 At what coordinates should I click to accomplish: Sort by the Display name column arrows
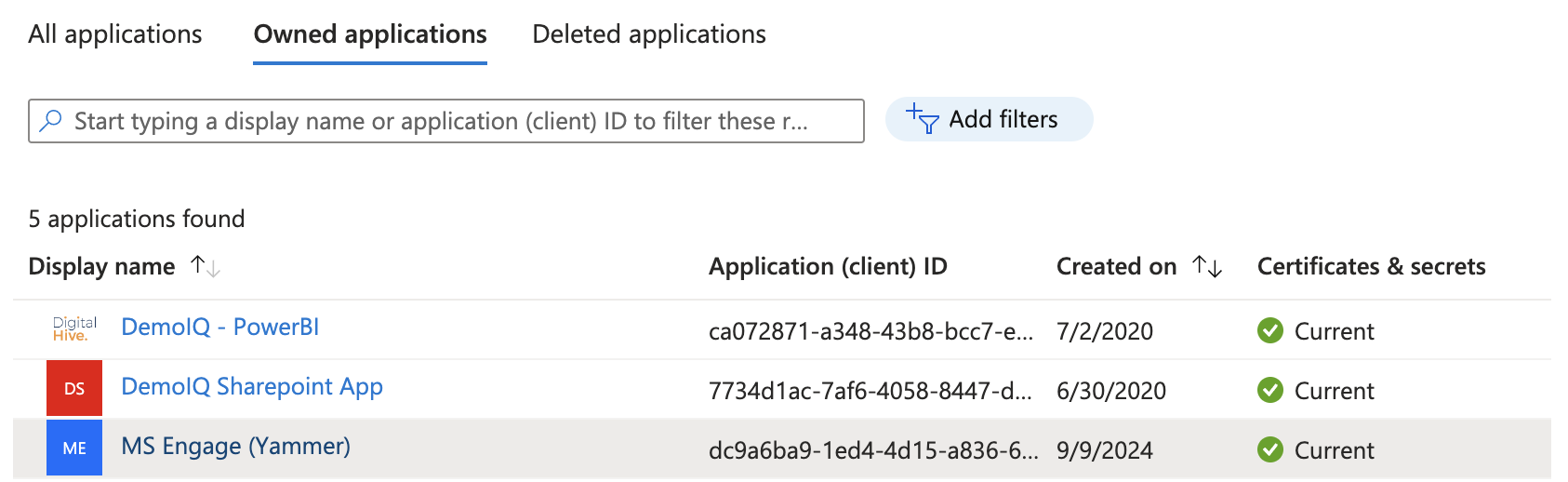click(205, 266)
